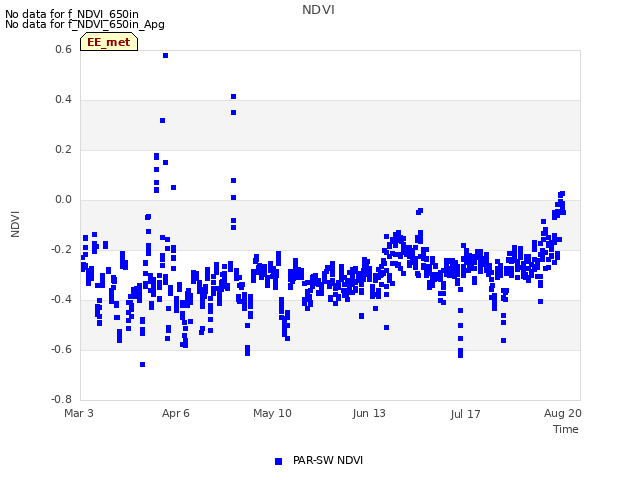Screen dimensions: 640x480
Task: Click the 0.6 y-axis tick label
Action: point(63,49)
